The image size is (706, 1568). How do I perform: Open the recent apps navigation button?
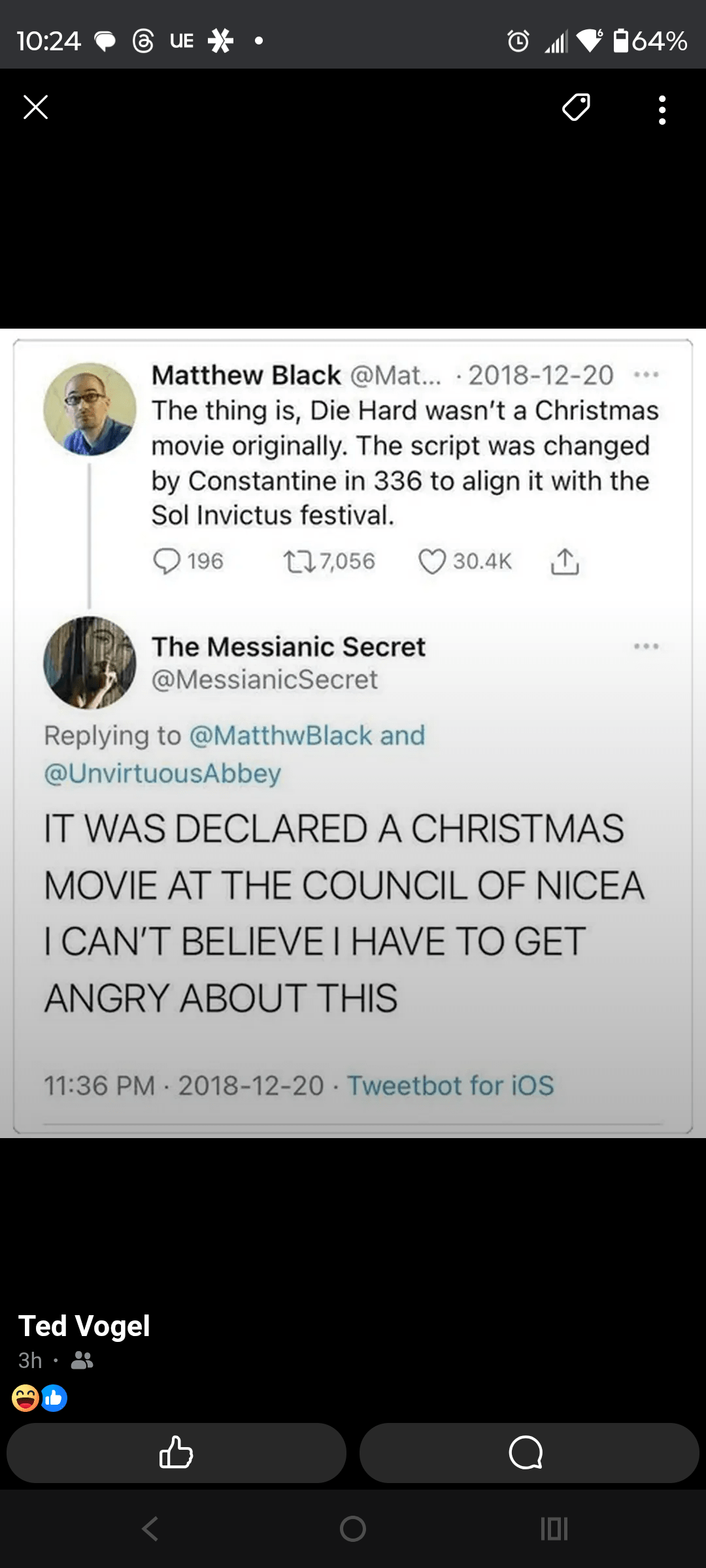(554, 1529)
